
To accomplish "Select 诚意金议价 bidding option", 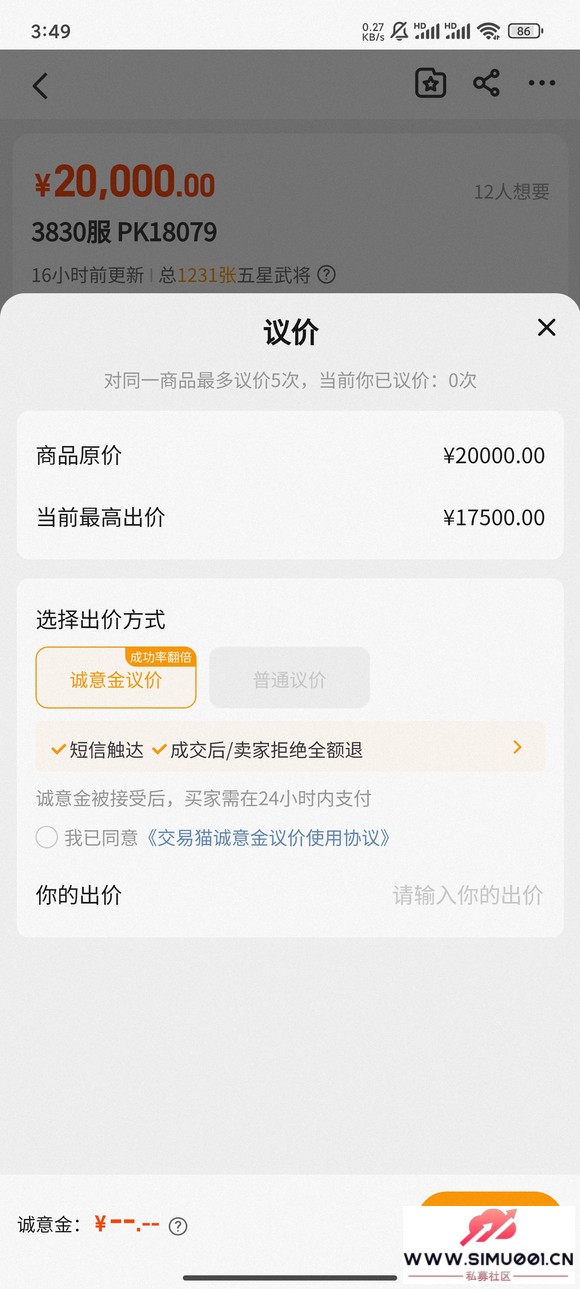I will 116,678.
